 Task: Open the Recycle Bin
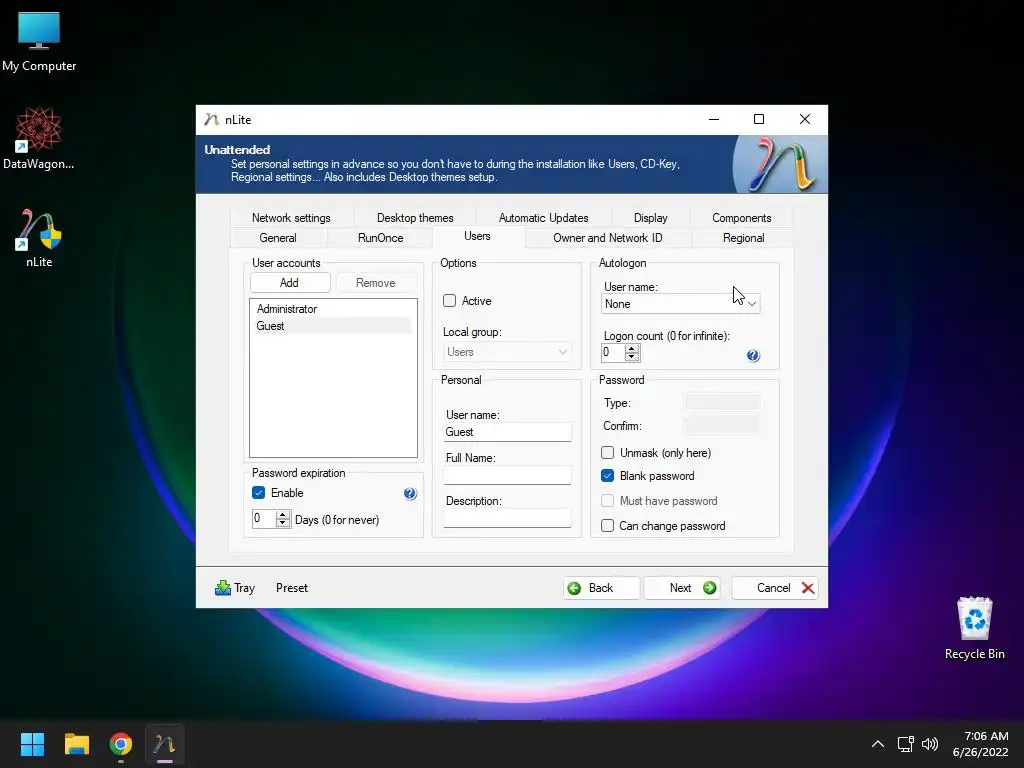pos(974,628)
